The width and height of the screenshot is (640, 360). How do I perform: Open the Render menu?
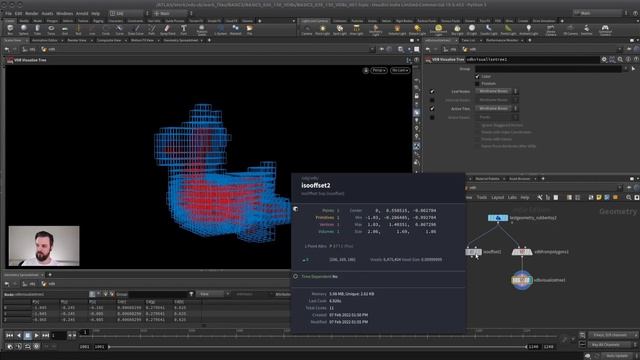click(x=32, y=13)
